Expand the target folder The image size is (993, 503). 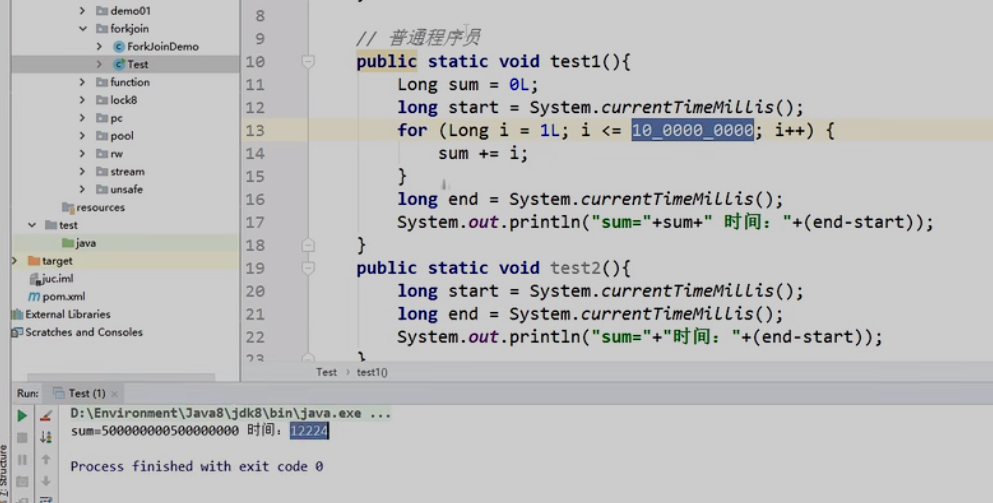click(x=15, y=260)
